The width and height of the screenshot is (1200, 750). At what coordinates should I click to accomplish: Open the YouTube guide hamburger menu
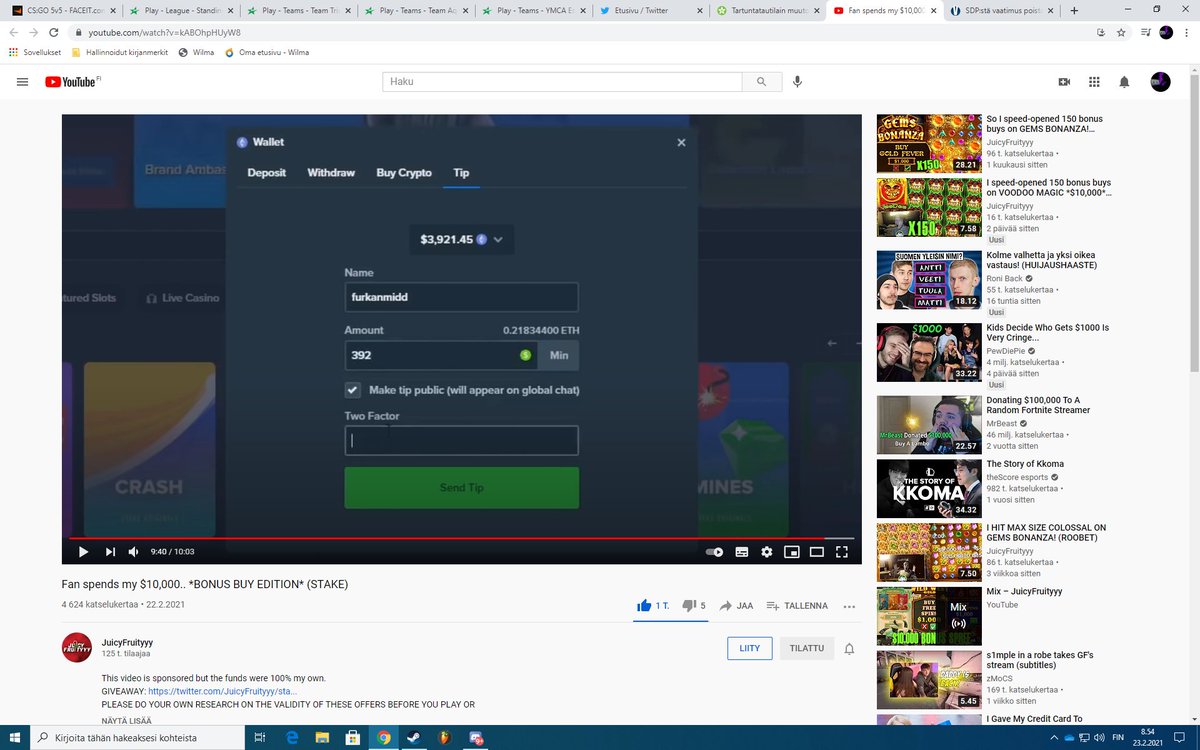(x=22, y=82)
